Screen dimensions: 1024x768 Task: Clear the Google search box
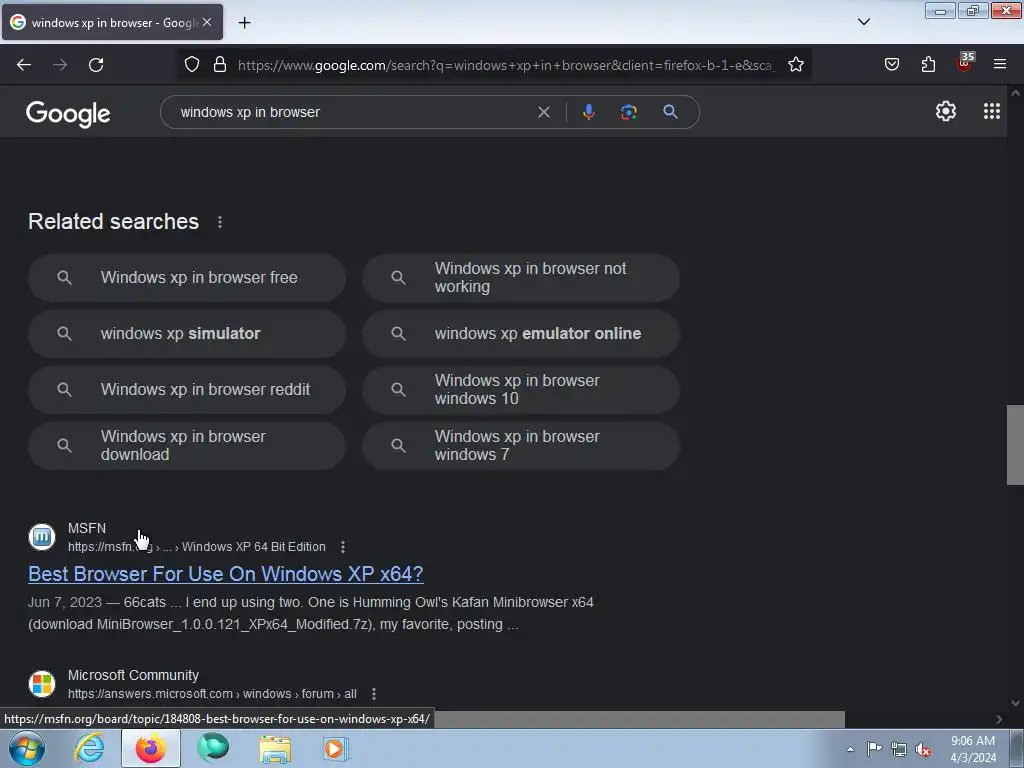(x=543, y=112)
